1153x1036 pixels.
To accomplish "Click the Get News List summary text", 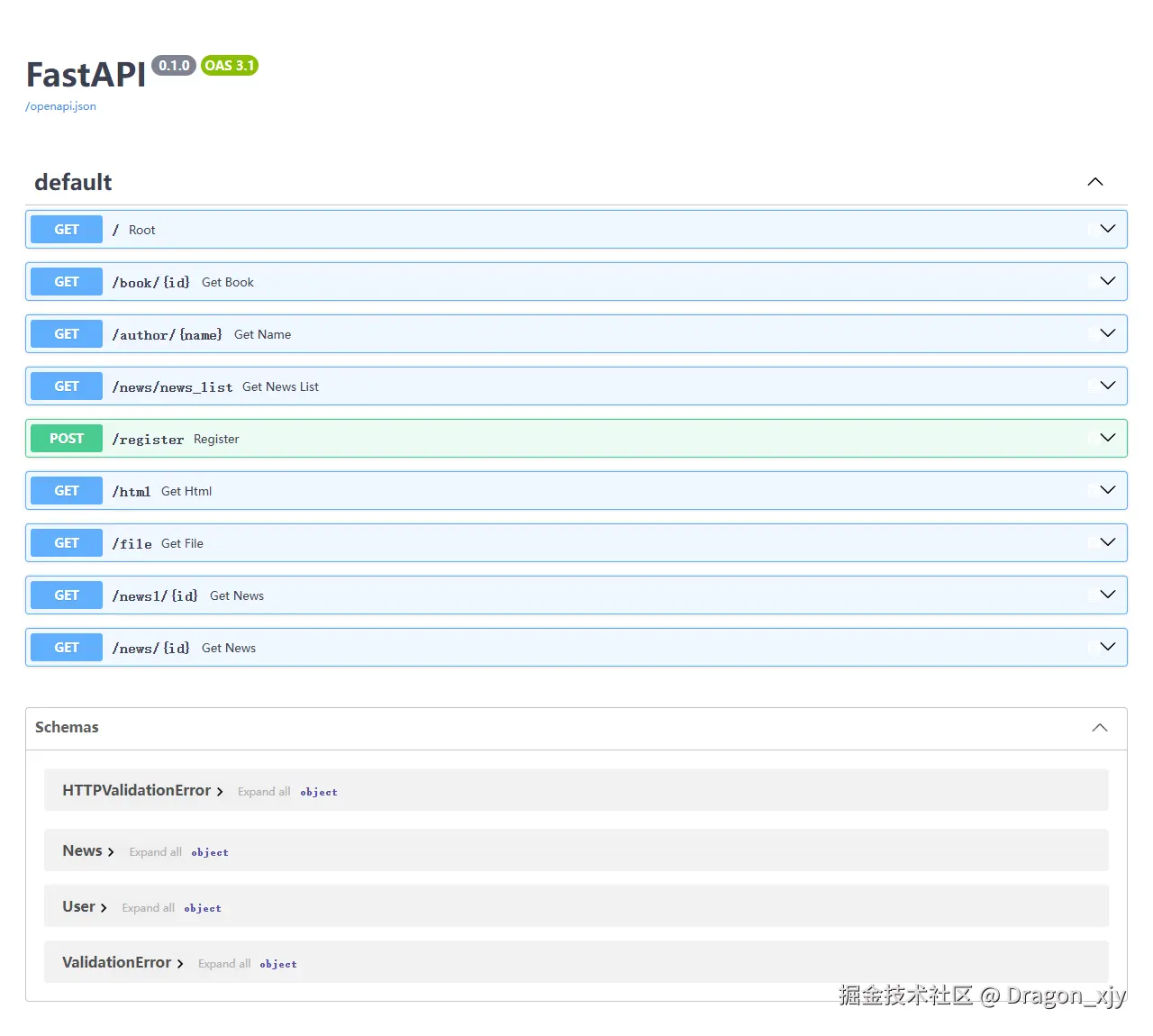I will pos(280,386).
